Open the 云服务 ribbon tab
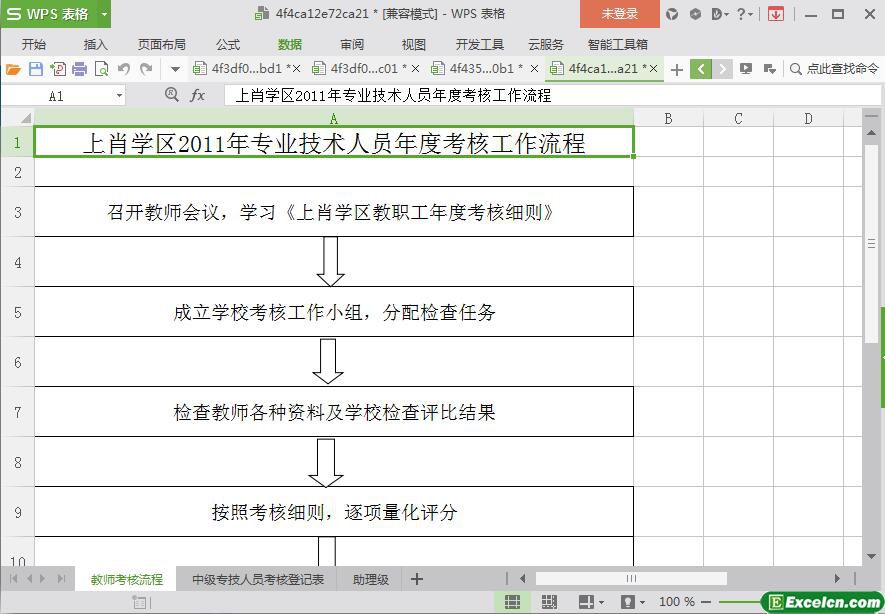The image size is (885, 614). (x=546, y=45)
